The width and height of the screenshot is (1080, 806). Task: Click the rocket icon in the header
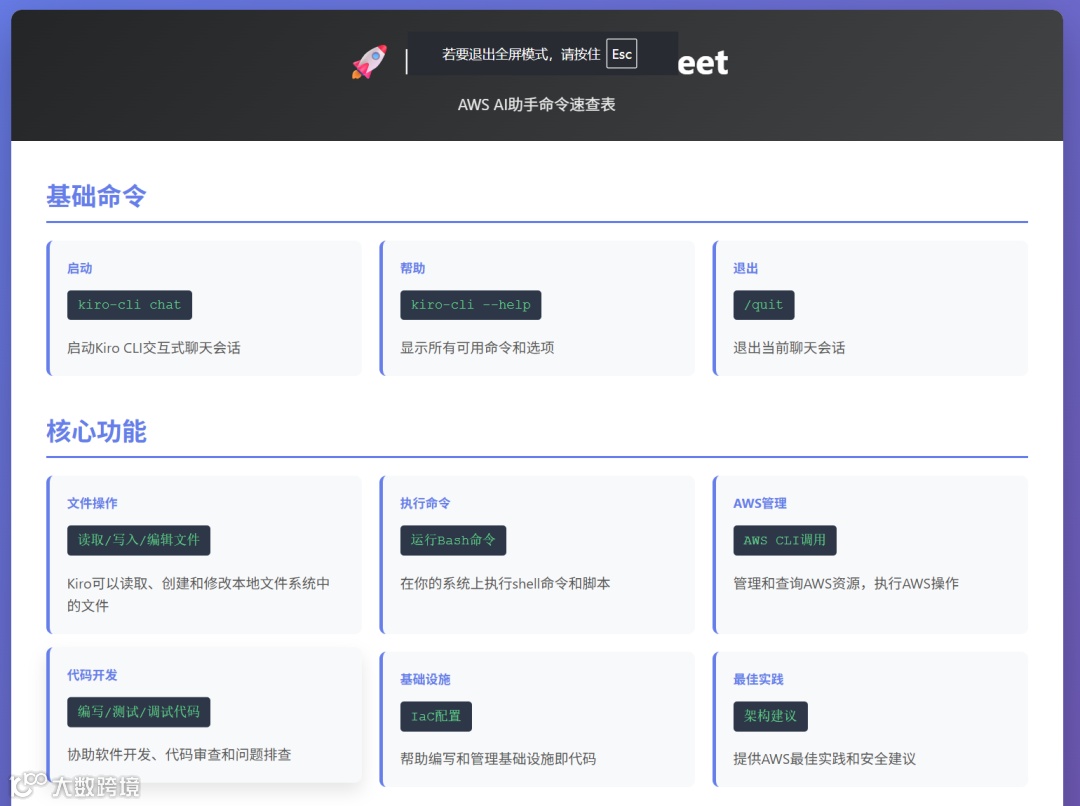[370, 62]
